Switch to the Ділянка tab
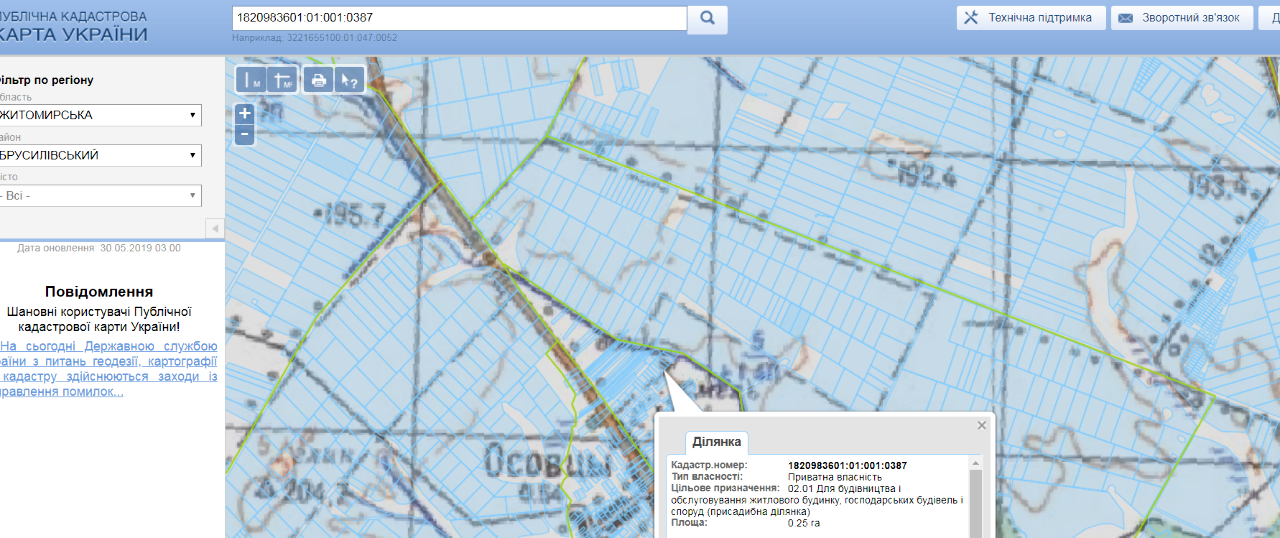Image resolution: width=1280 pixels, height=538 pixels. pyautogui.click(x=716, y=442)
